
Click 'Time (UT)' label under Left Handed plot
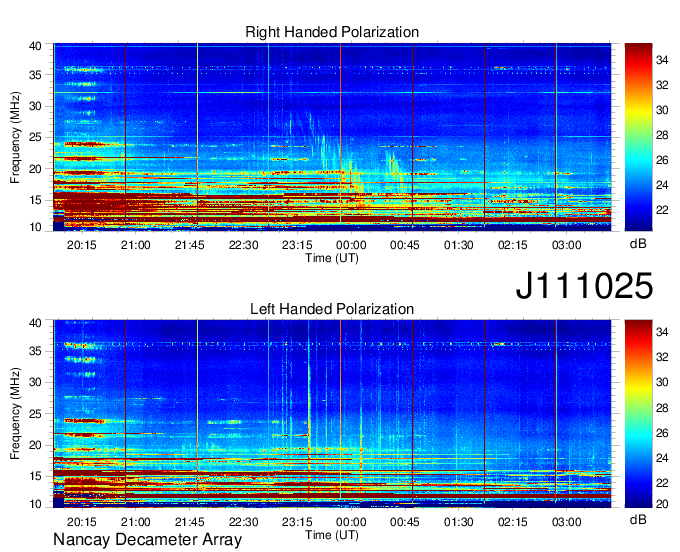click(332, 535)
